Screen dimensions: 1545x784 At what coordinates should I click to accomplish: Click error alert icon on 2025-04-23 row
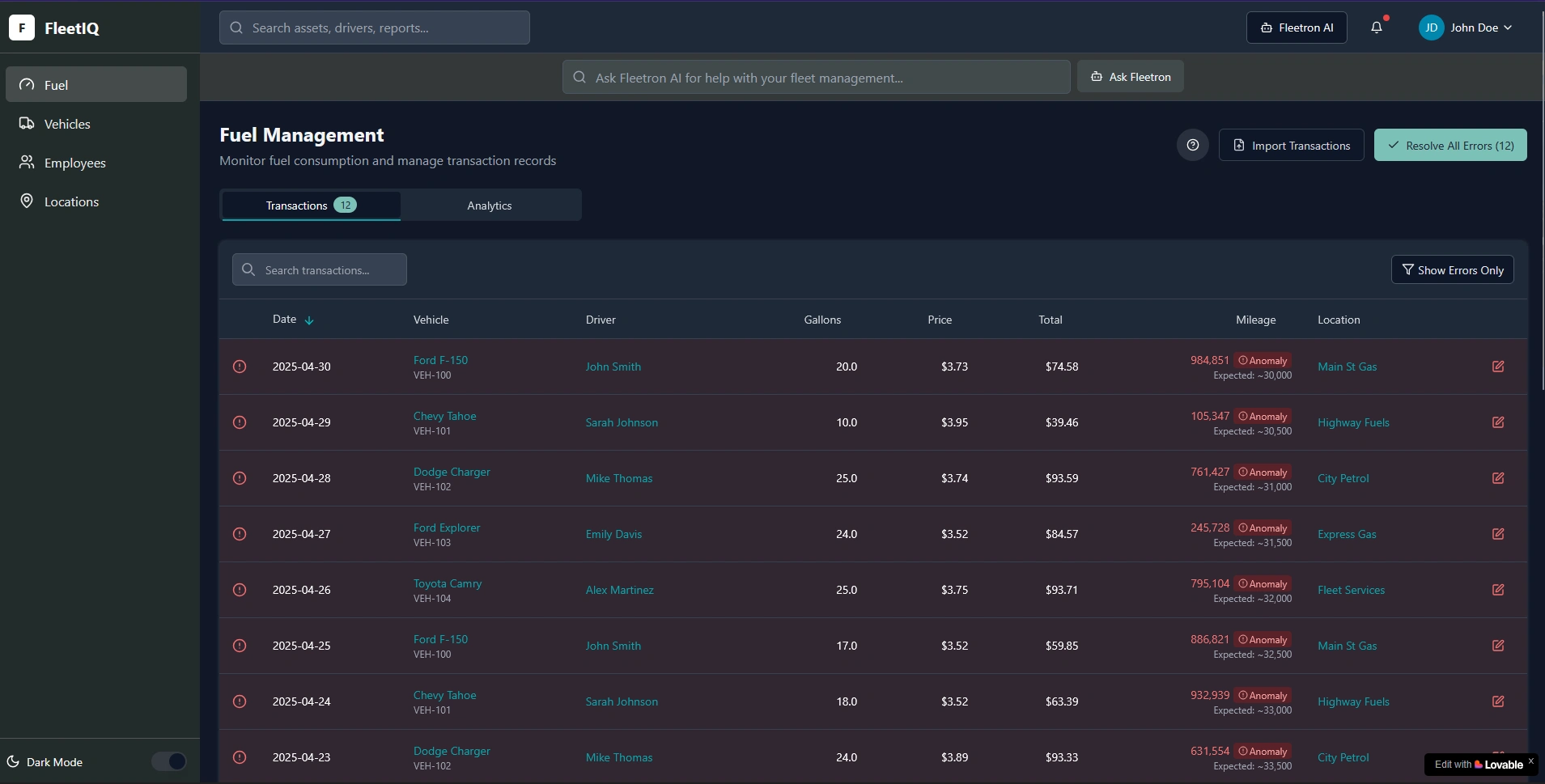click(240, 757)
